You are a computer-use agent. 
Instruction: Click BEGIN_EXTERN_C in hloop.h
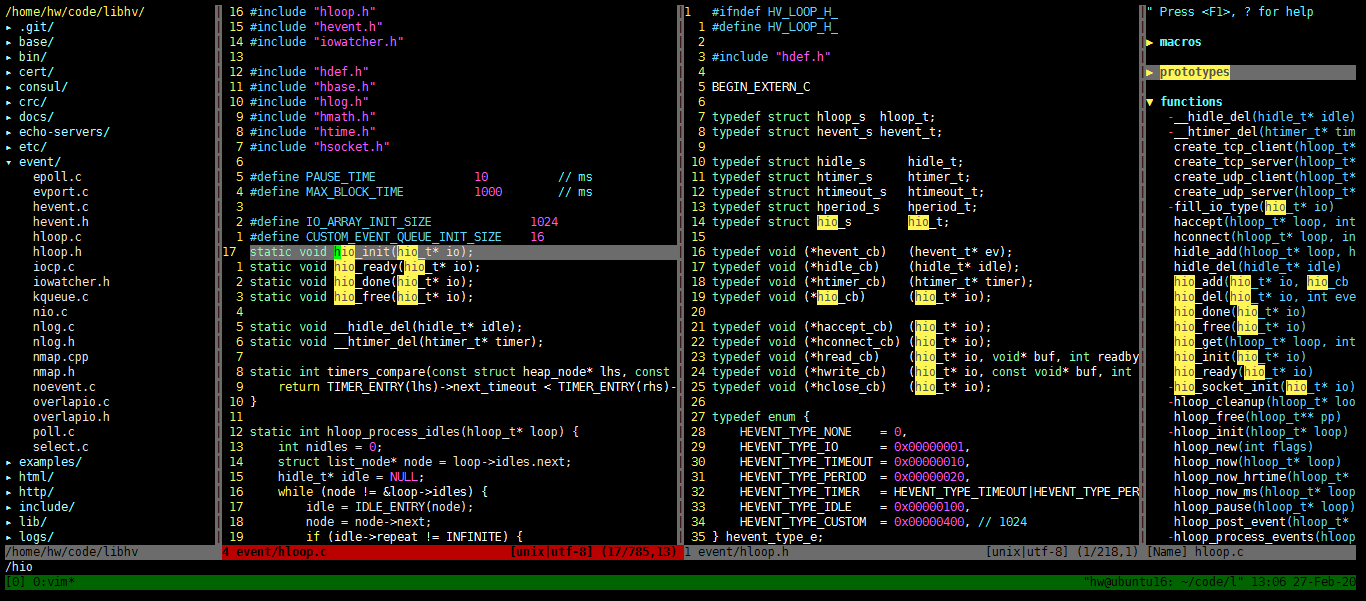pyautogui.click(x=761, y=87)
